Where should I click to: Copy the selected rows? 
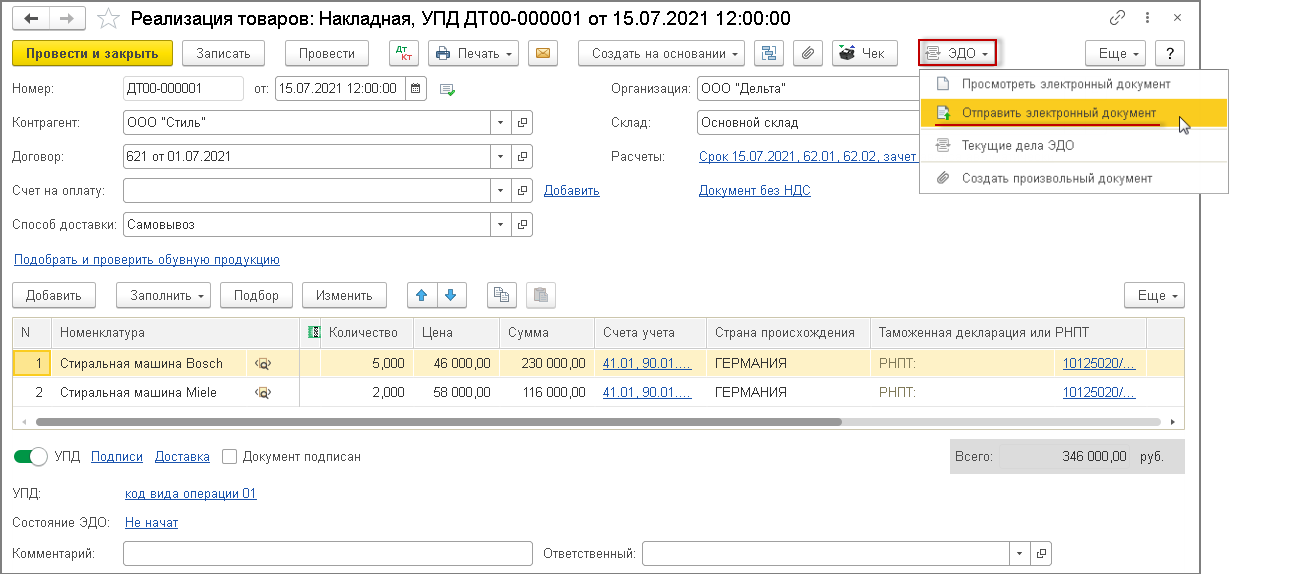pos(501,294)
